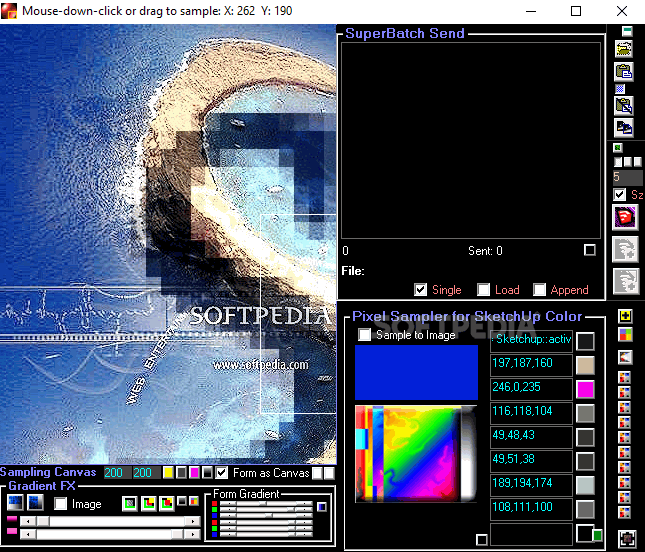Select the yellow swatch beside Sampling Canvas
The height and width of the screenshot is (552, 645).
168,473
